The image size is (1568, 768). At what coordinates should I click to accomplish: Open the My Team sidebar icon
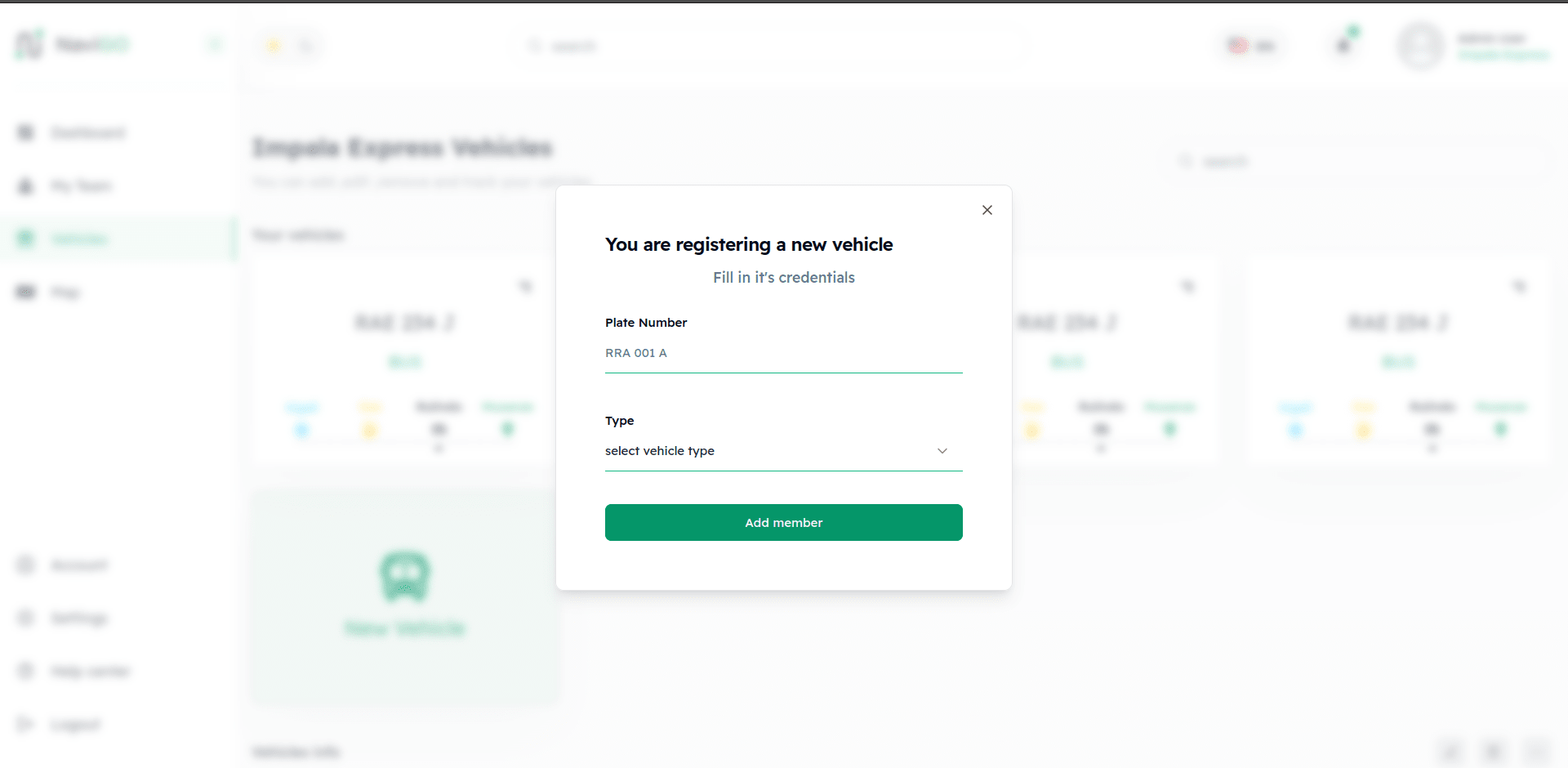(26, 185)
